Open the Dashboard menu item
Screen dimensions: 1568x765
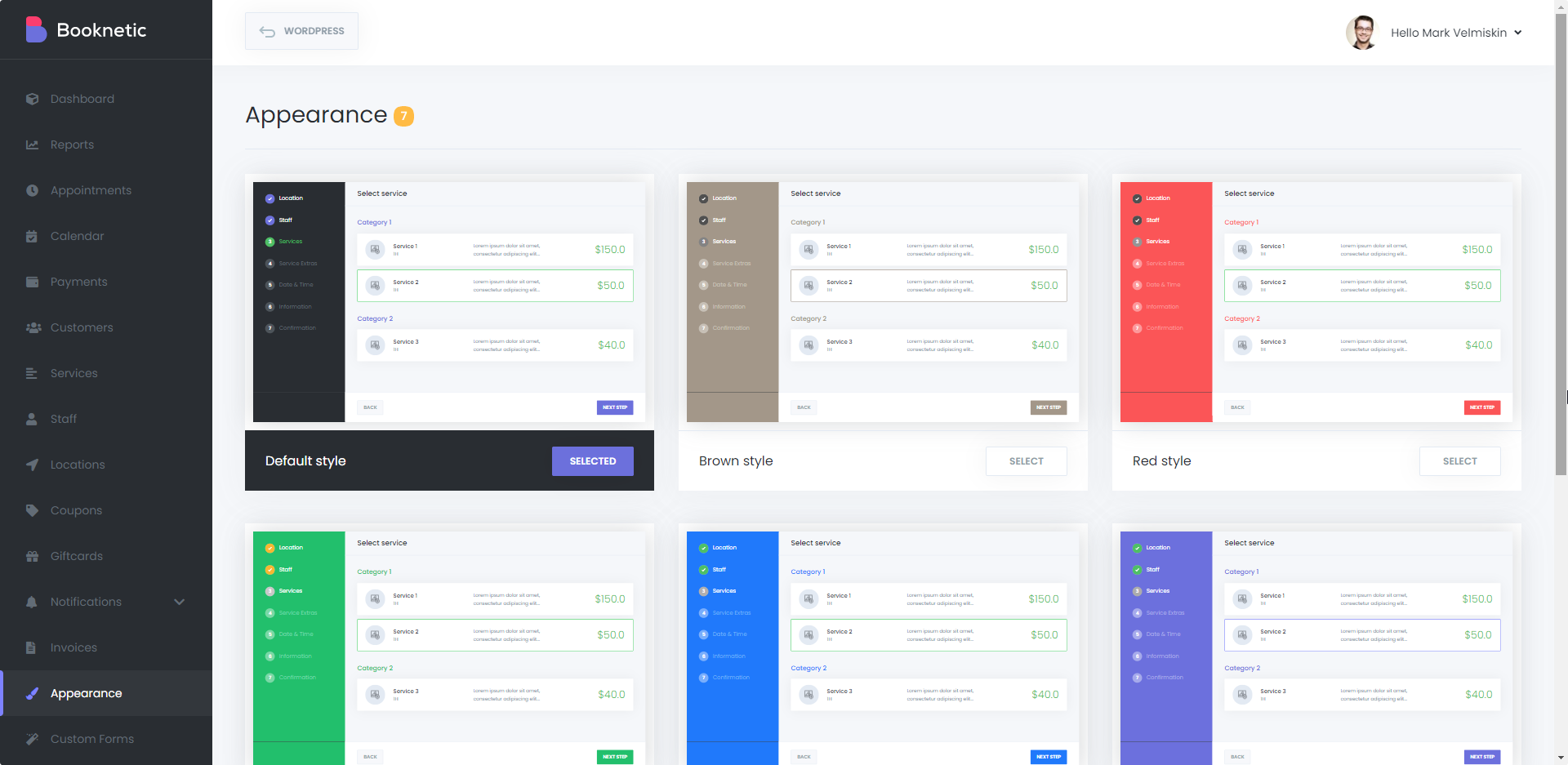[x=106, y=99]
